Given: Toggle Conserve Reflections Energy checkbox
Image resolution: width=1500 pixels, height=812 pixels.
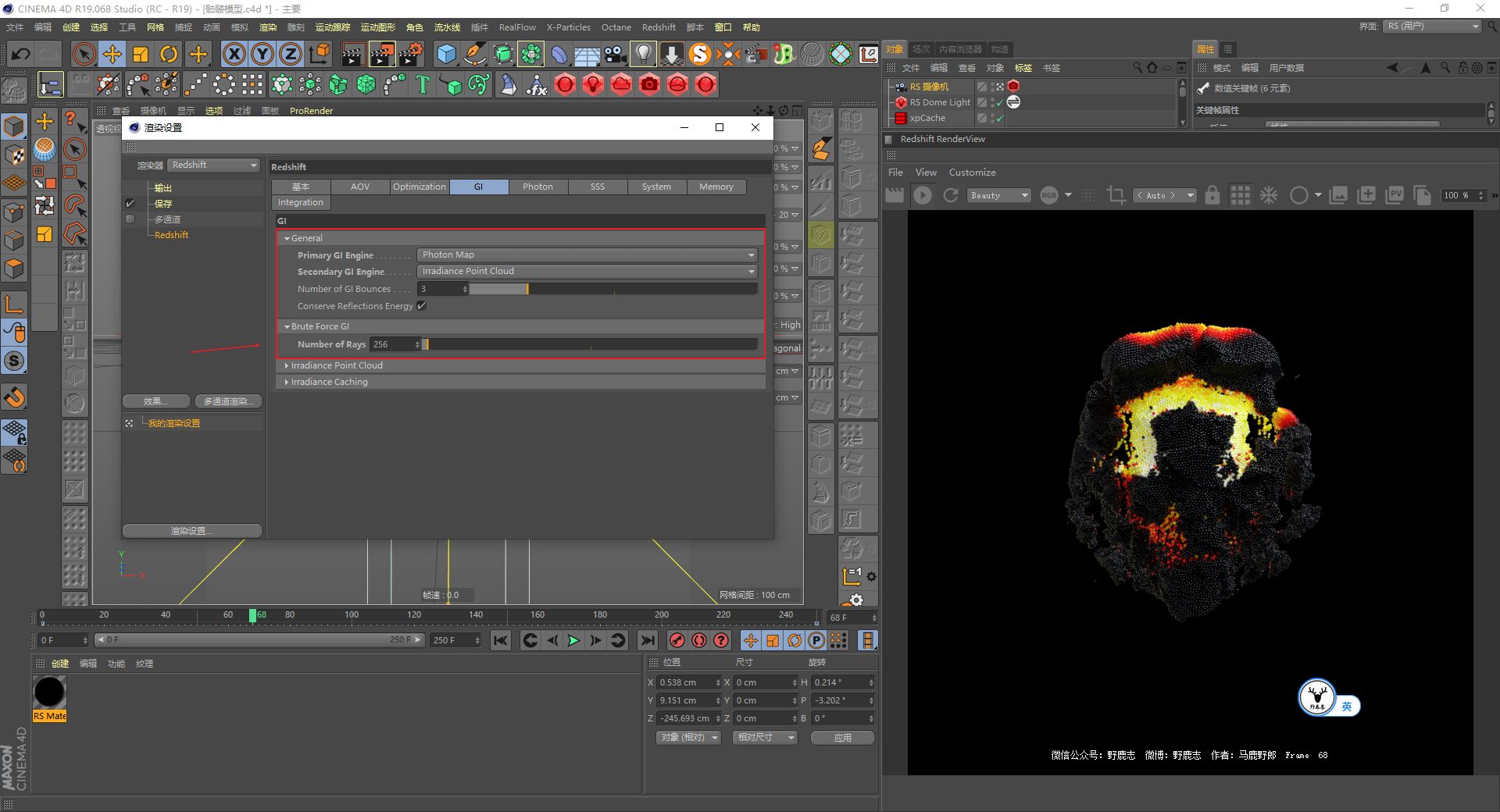Looking at the screenshot, I should [x=422, y=306].
